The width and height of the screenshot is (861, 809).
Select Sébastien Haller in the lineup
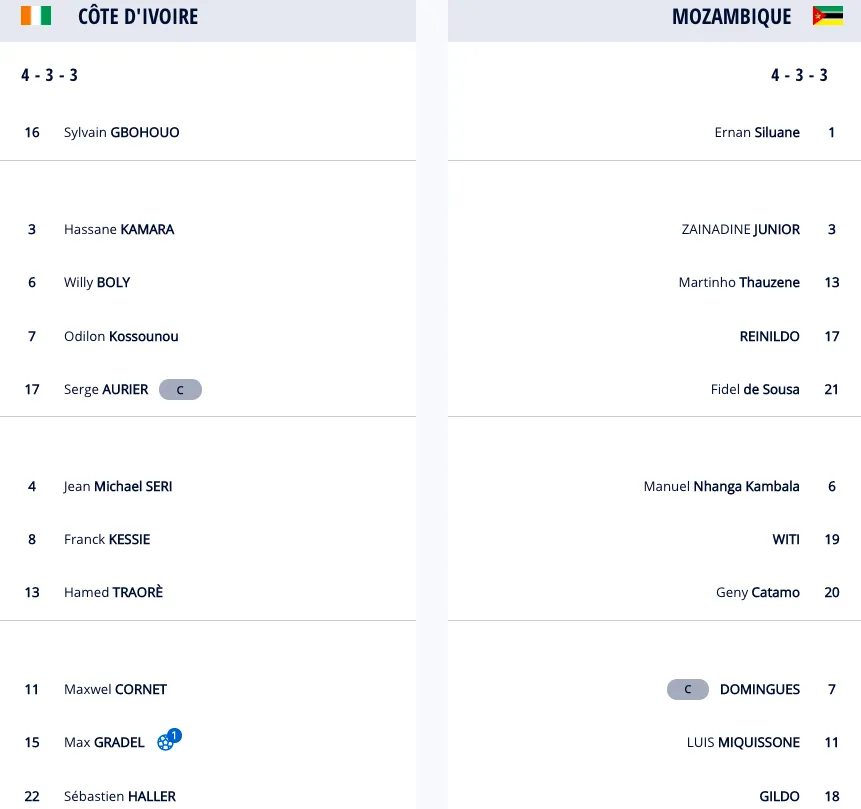pyautogui.click(x=119, y=797)
